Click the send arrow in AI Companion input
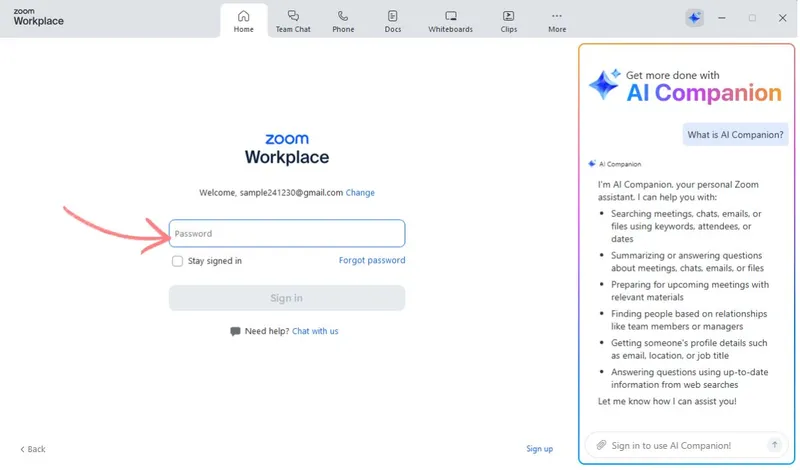The height and width of the screenshot is (470, 800). tap(774, 445)
